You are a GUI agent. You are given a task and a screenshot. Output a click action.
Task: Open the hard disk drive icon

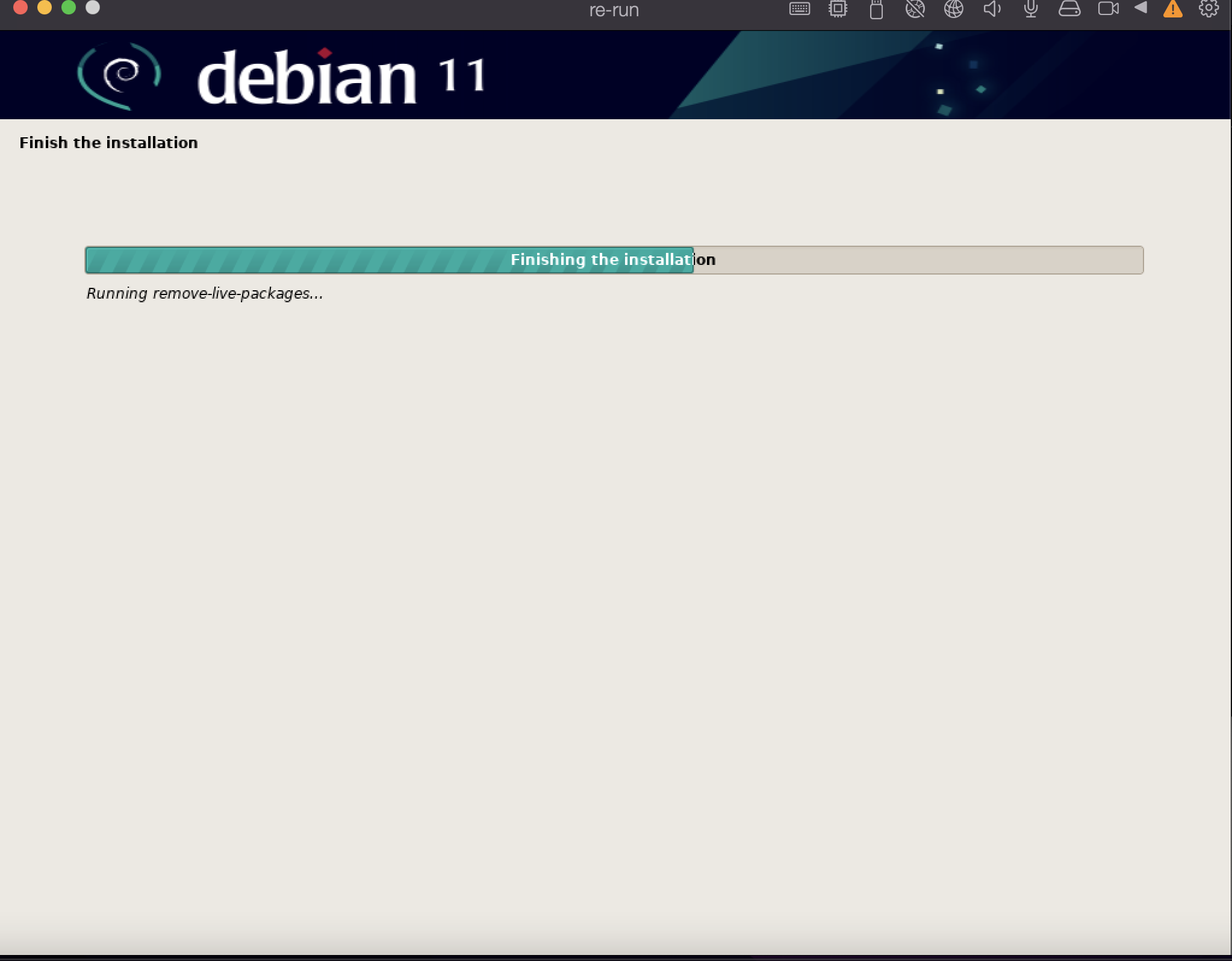[x=1069, y=8]
